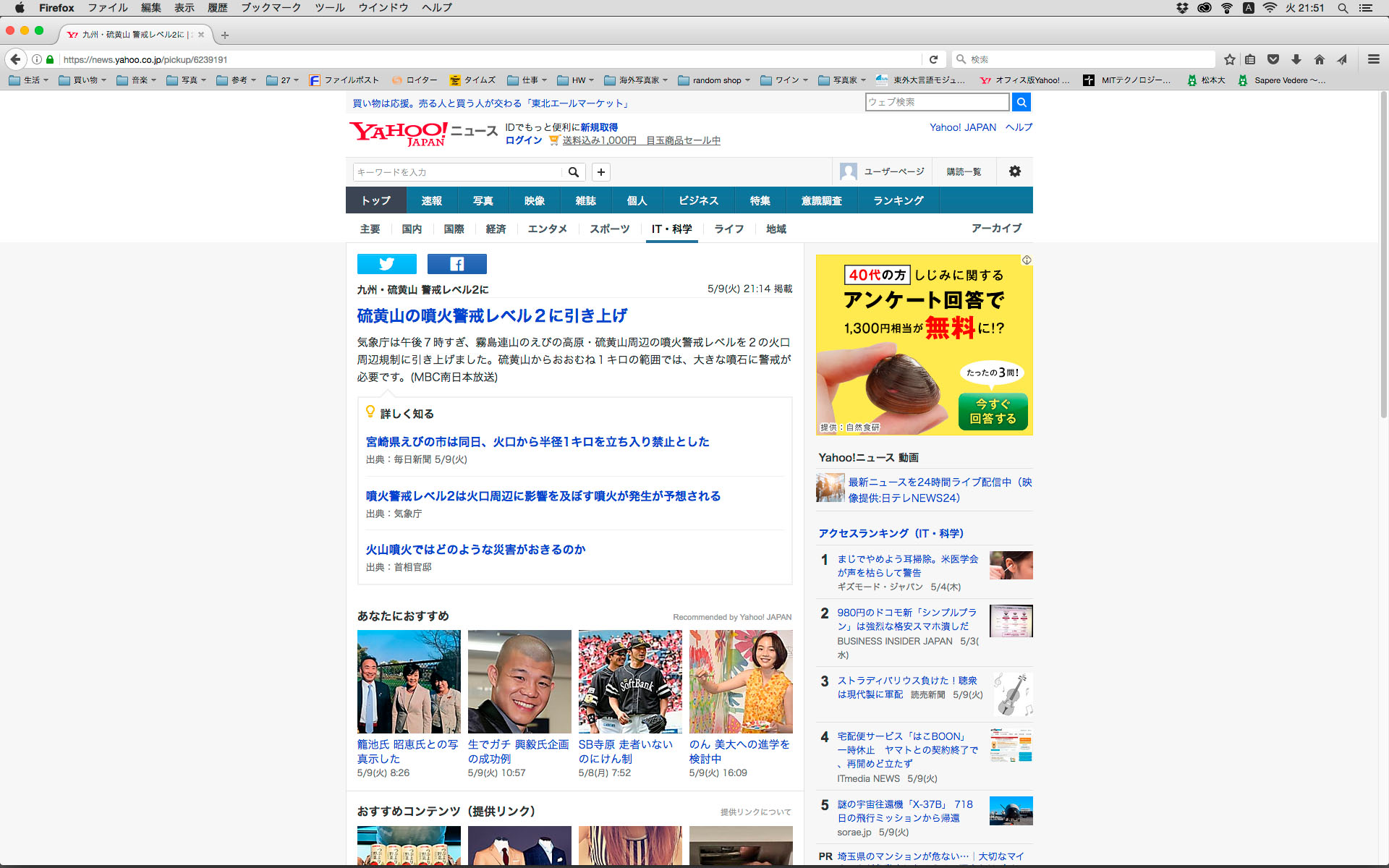Open Firefox hamburger menu

tap(1373, 59)
